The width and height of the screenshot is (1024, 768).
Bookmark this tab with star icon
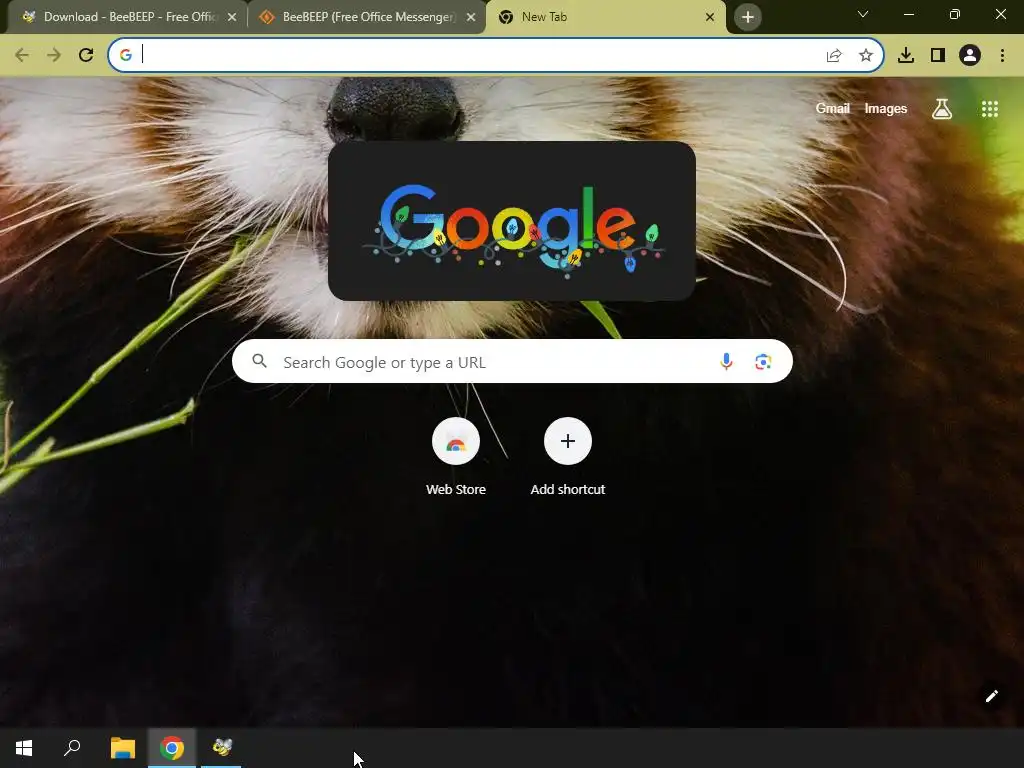point(866,56)
